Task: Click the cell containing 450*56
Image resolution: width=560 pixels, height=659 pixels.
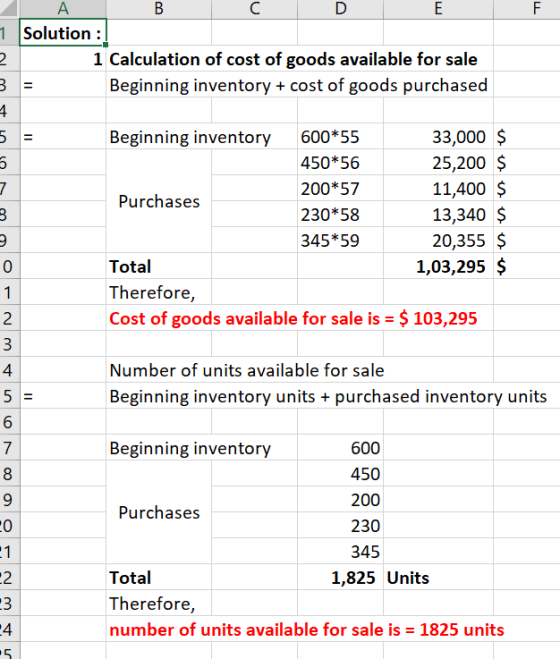Action: coord(341,163)
